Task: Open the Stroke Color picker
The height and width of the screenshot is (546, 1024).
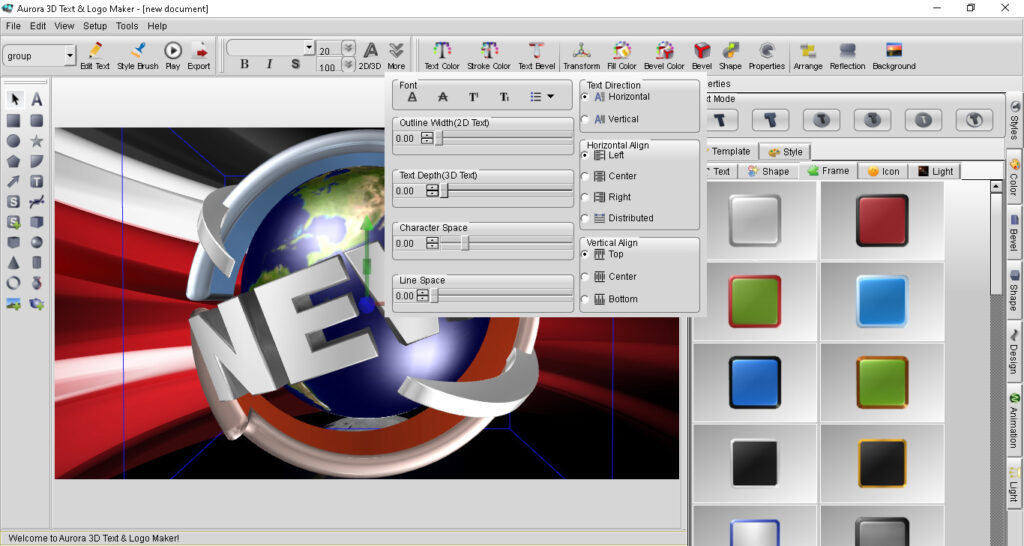Action: [488, 56]
